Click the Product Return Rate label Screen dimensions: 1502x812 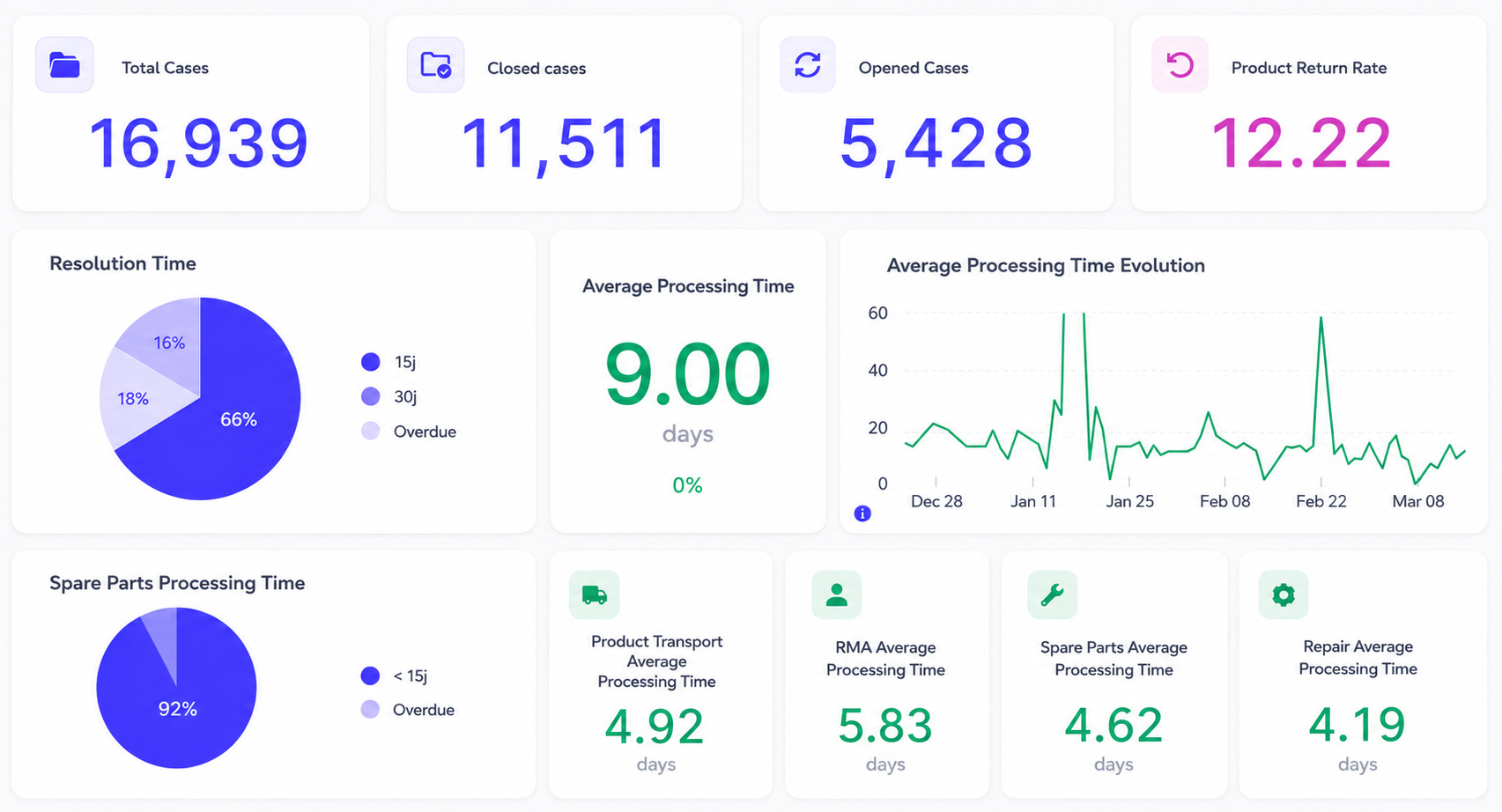click(1309, 68)
